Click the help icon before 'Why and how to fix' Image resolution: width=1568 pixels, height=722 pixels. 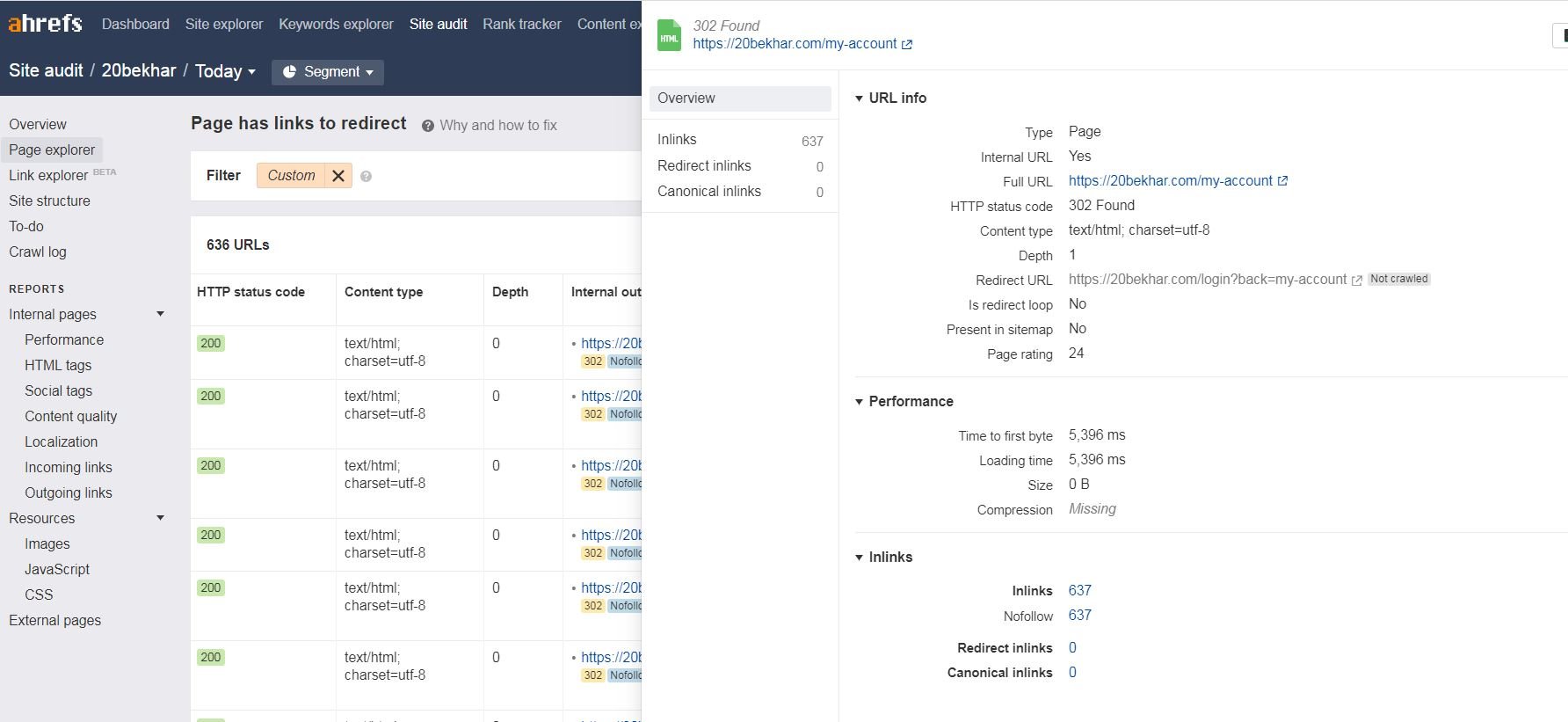point(428,126)
